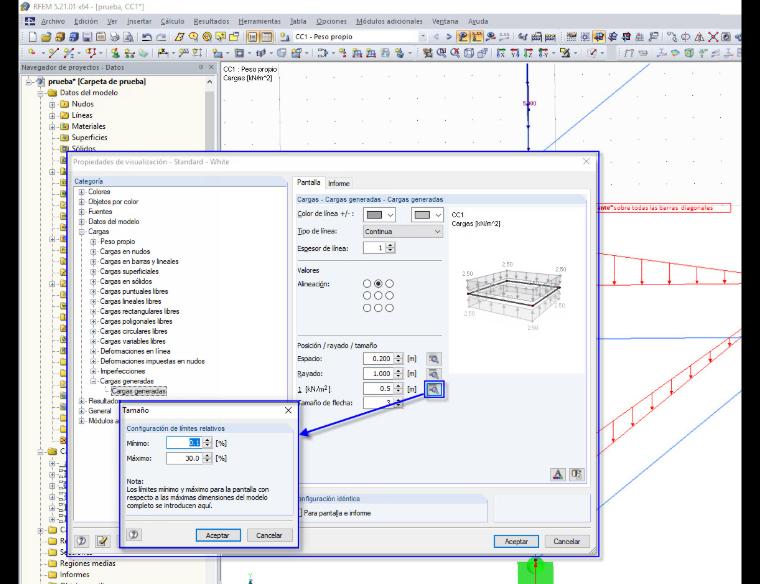Viewport: 760px width, 584px height.
Task: Collapse the Cargas category node
Action: tap(82, 232)
